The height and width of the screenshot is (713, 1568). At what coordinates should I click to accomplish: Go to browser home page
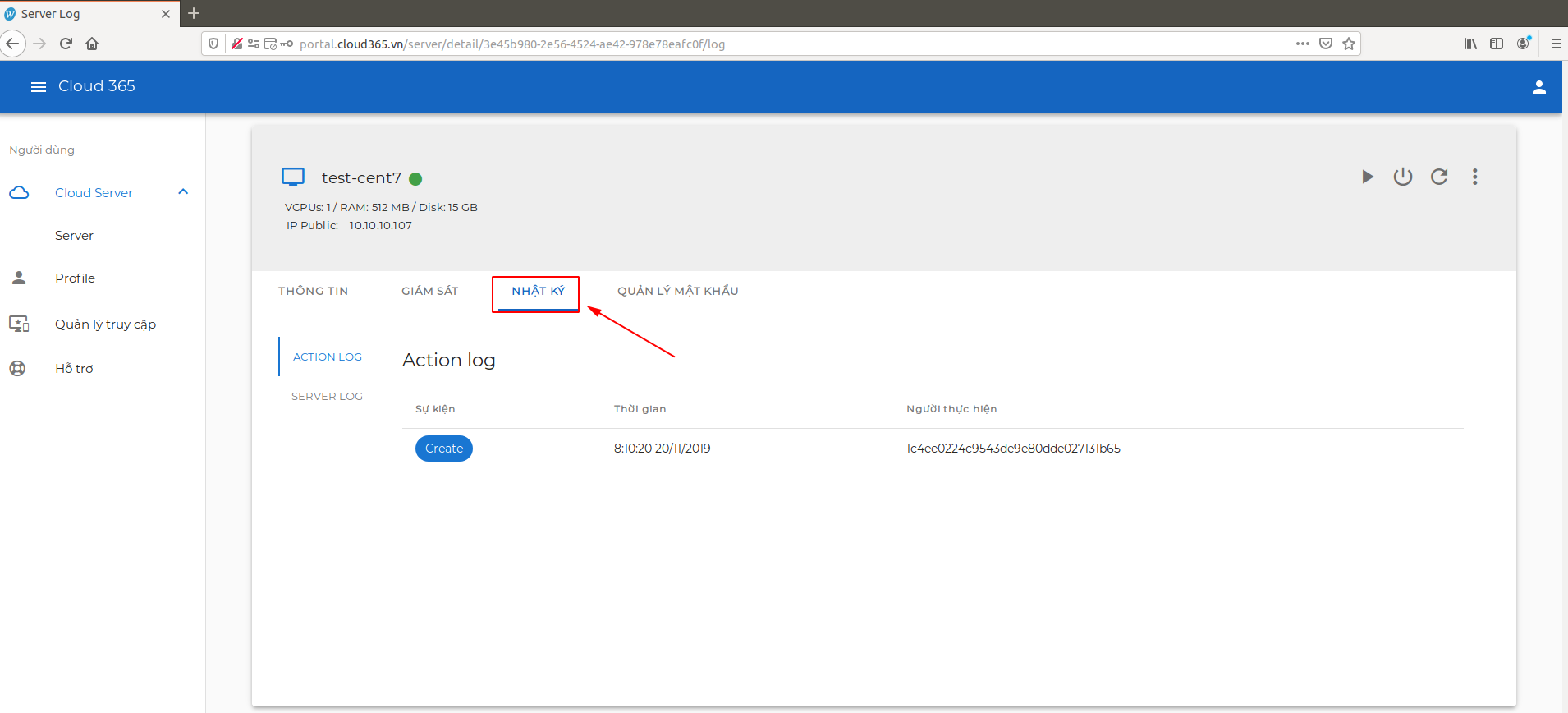click(92, 44)
